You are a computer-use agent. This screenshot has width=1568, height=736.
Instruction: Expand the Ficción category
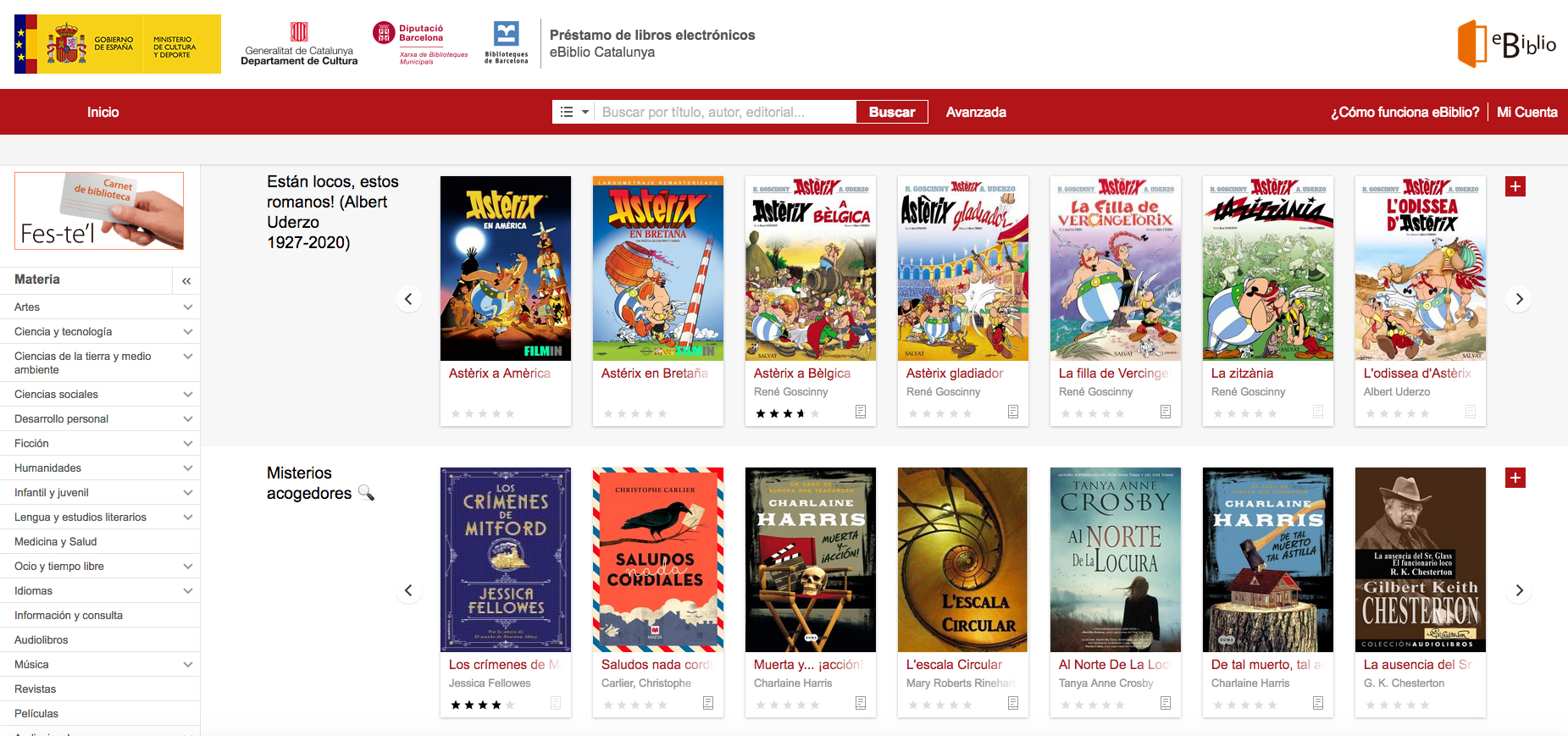tap(188, 443)
